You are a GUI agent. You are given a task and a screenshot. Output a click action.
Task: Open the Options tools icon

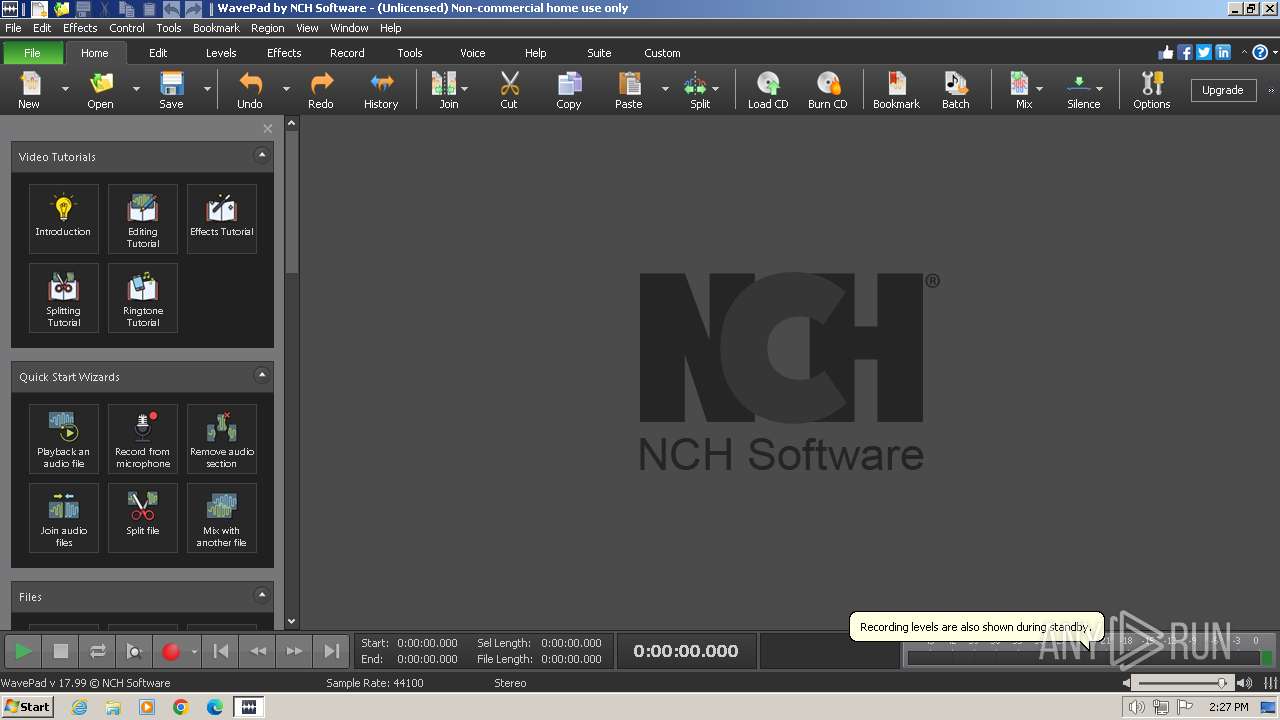tap(1151, 89)
